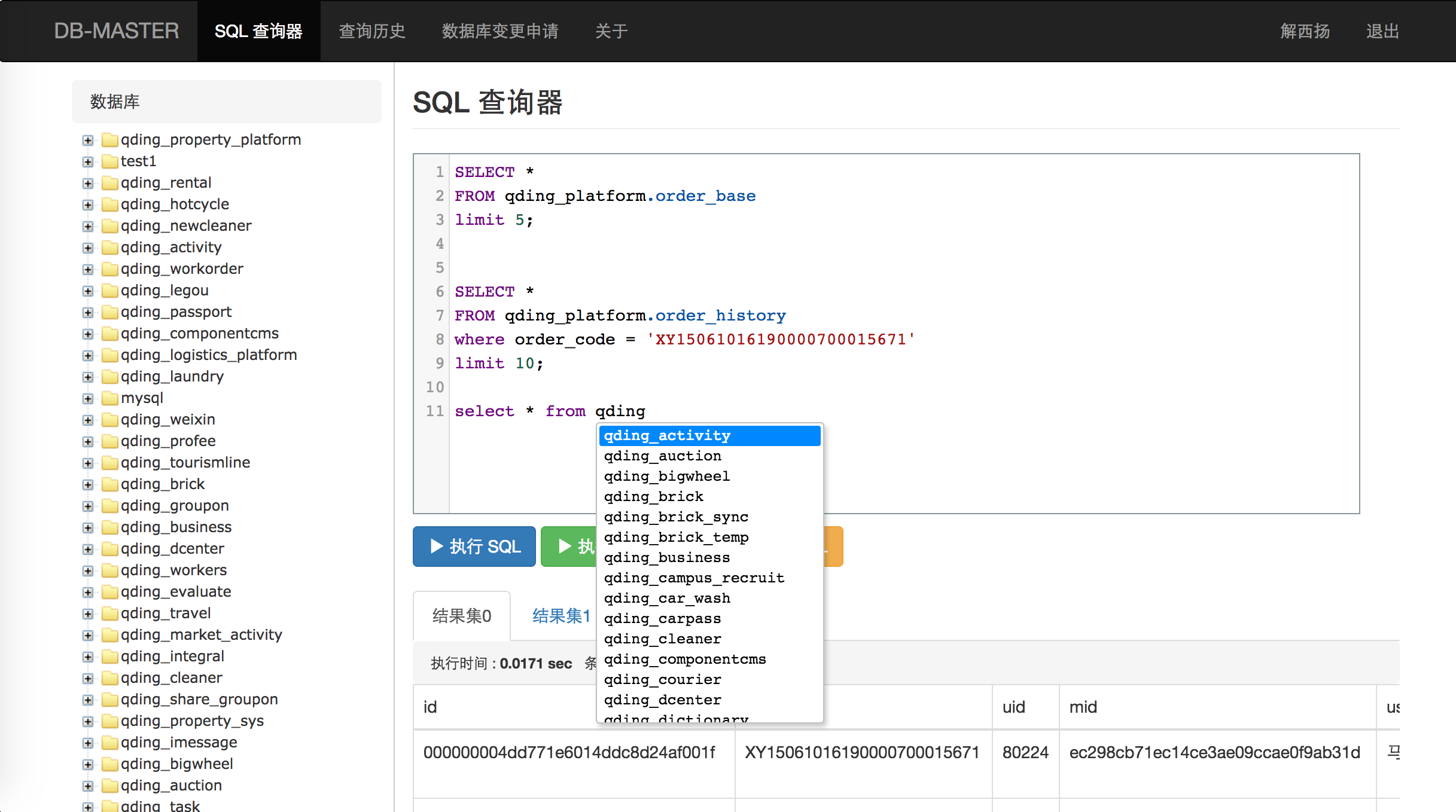Expand the qding_market_activity tree node
The width and height of the screenshot is (1456, 812).
coord(88,636)
